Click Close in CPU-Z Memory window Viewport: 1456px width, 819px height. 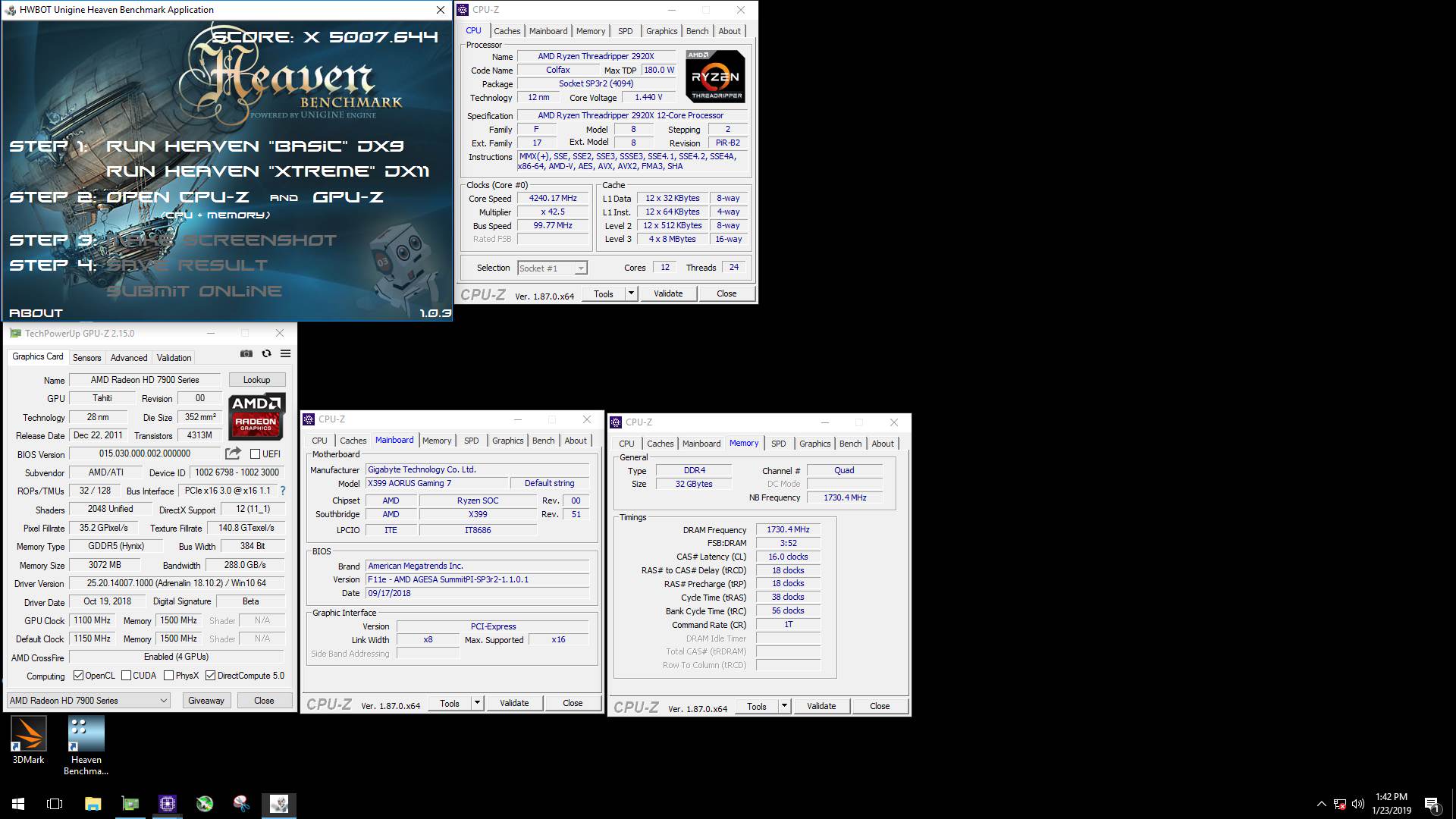pyautogui.click(x=880, y=706)
